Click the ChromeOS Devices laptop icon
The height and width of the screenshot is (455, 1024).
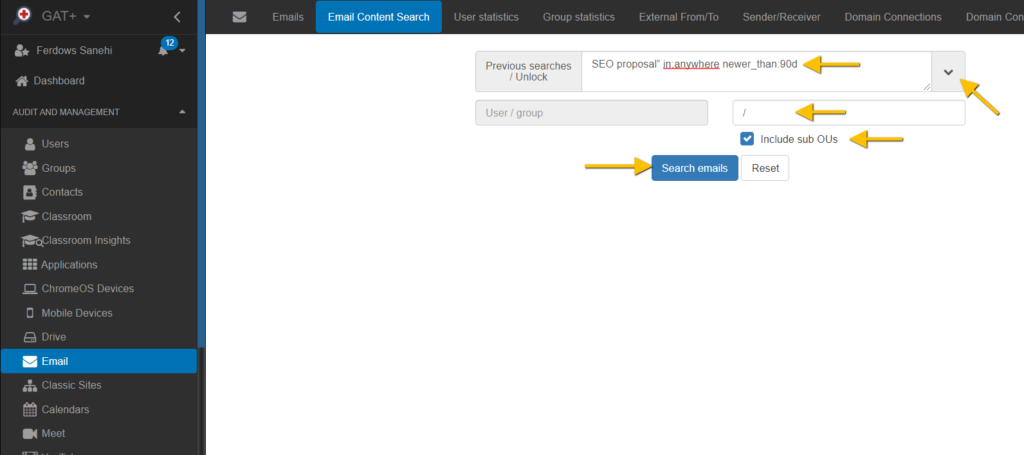coord(29,289)
